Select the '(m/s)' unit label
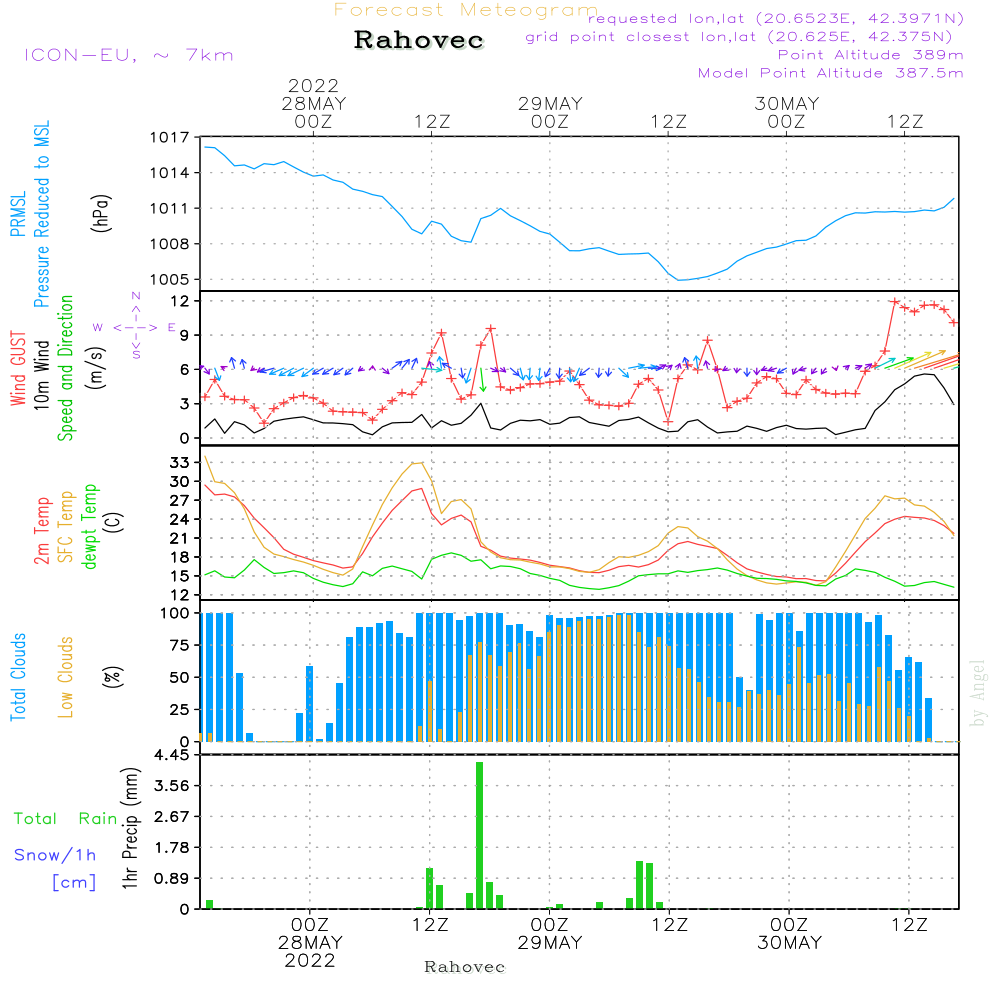 96,368
